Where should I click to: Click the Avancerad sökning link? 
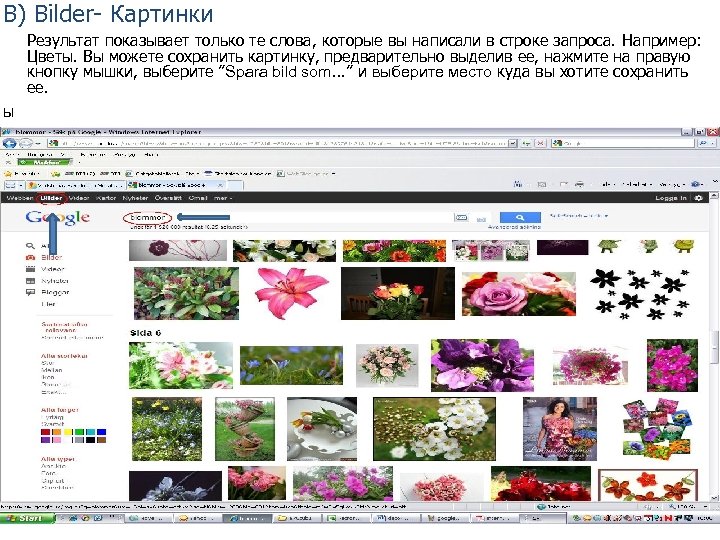(x=514, y=227)
